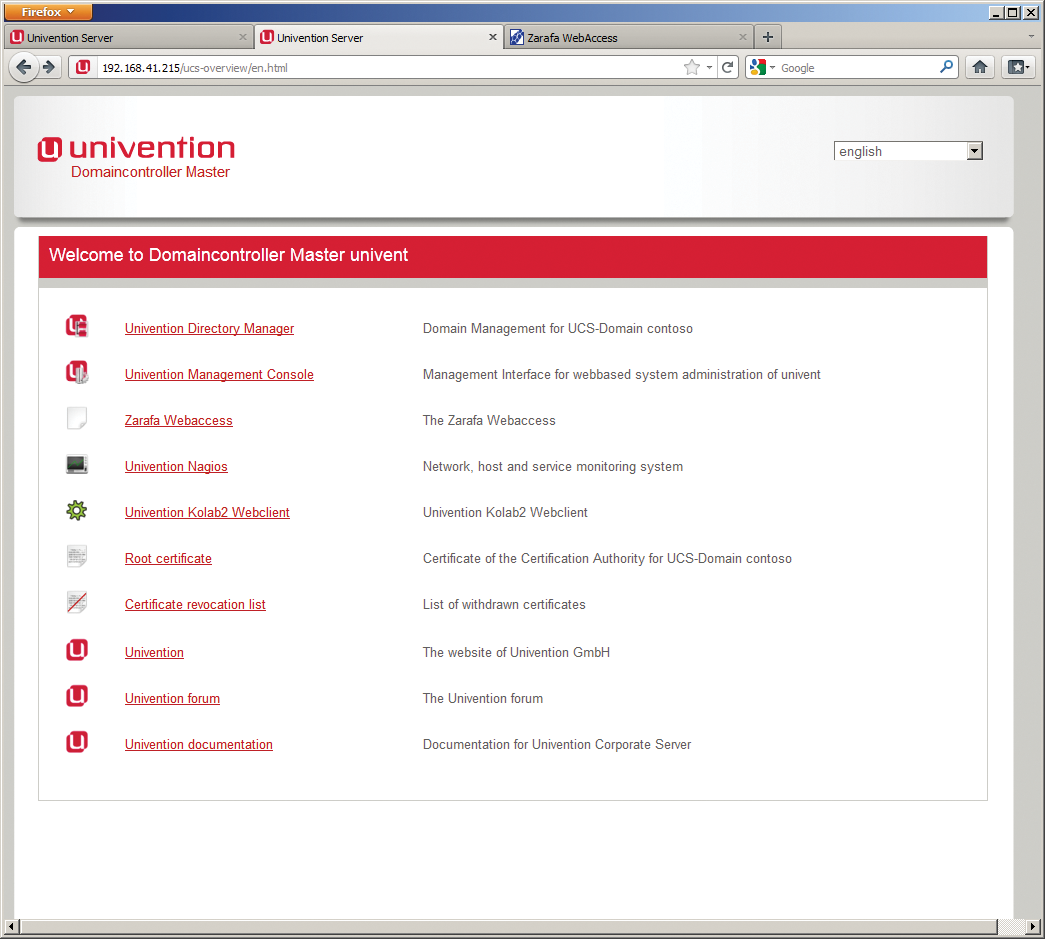Click the search magnifier icon
This screenshot has height=939, width=1045.
tap(946, 67)
